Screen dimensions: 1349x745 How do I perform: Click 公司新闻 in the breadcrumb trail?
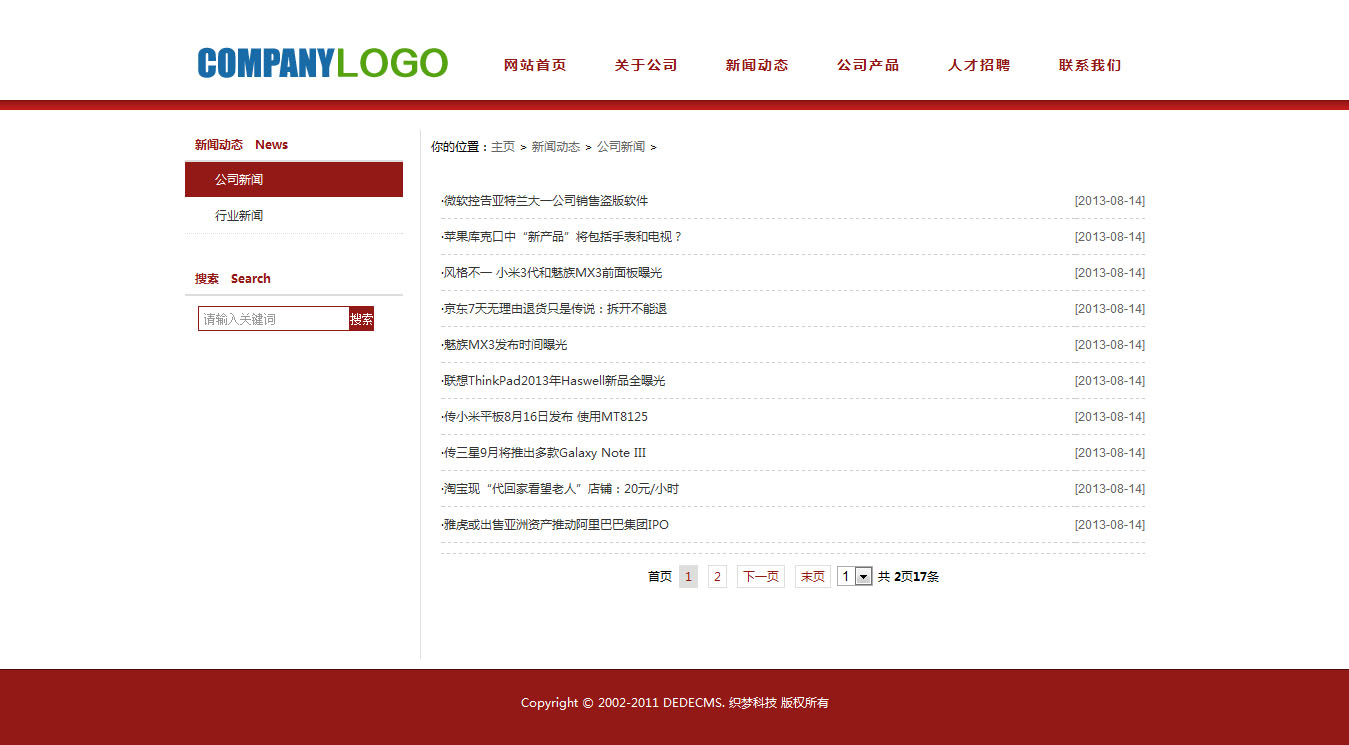(621, 147)
